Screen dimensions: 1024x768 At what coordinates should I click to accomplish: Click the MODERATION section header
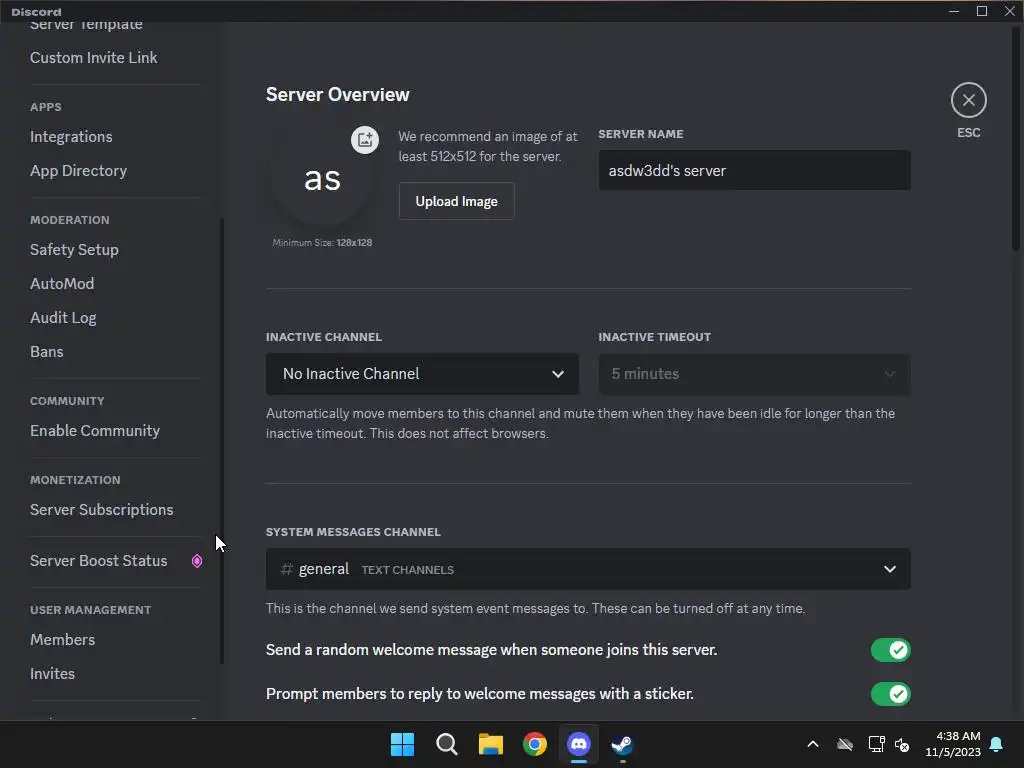click(x=70, y=220)
